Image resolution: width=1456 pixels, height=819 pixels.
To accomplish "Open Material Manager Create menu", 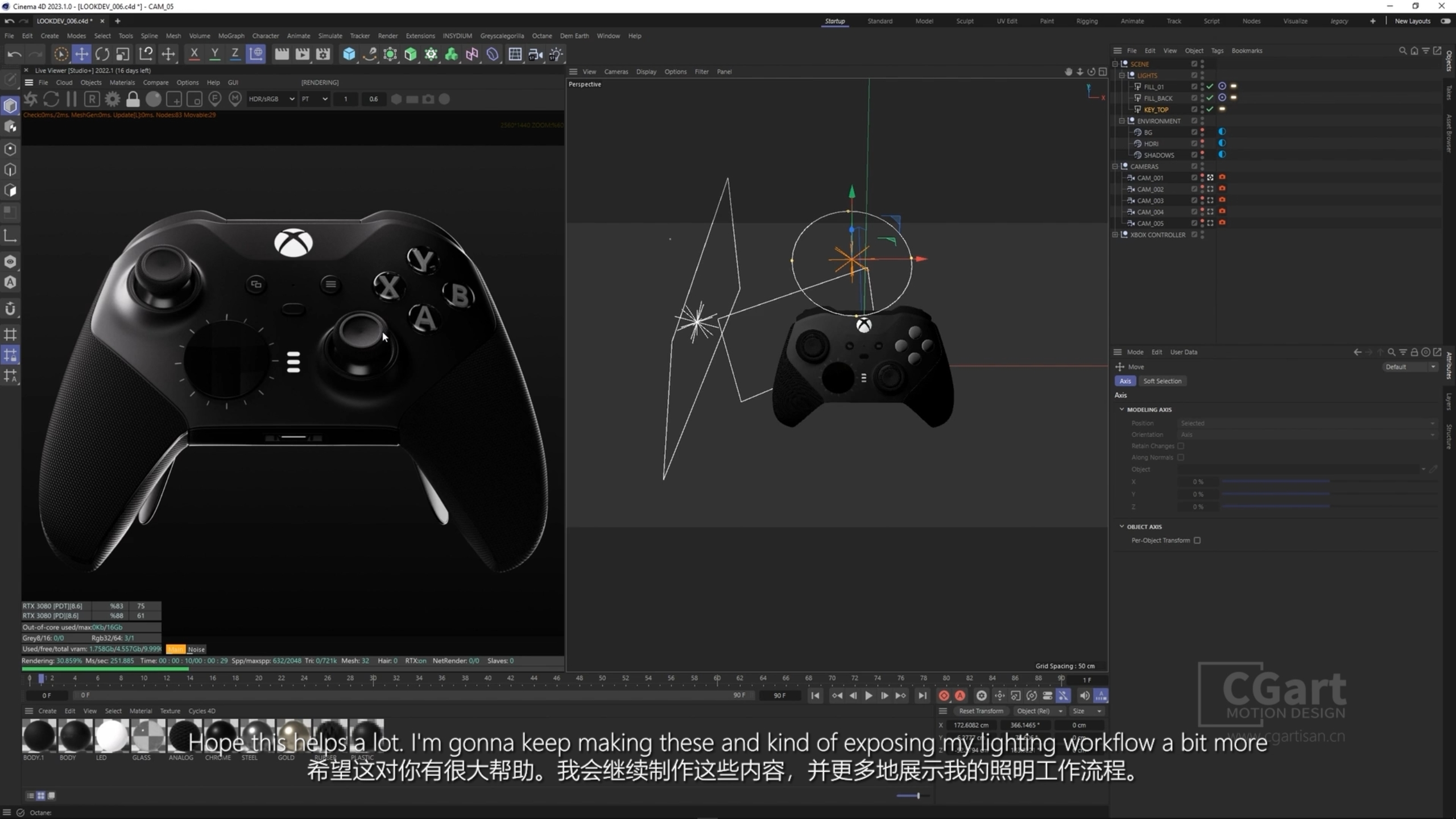I will point(47,711).
